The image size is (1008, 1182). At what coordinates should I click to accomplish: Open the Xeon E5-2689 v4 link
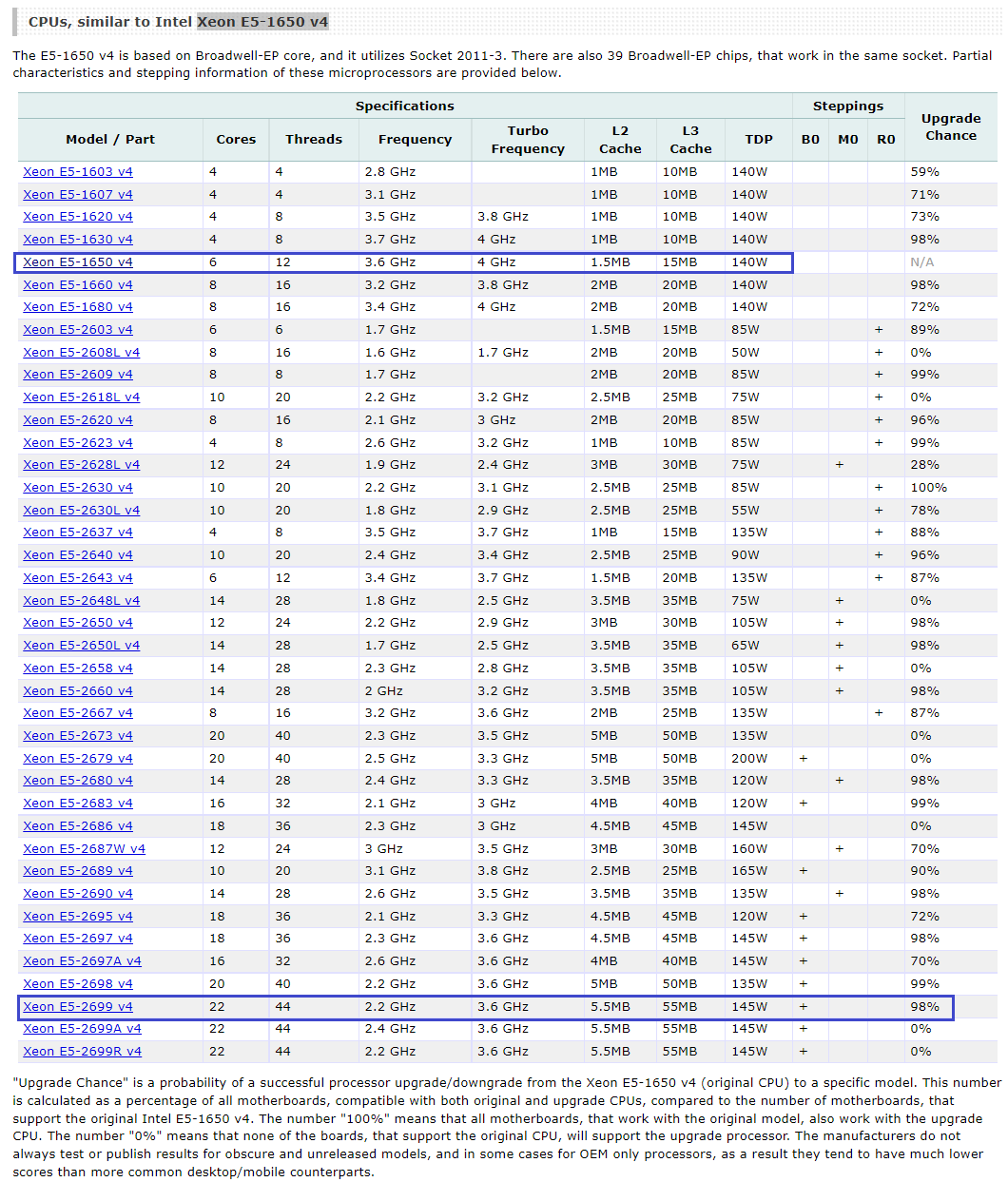click(78, 871)
